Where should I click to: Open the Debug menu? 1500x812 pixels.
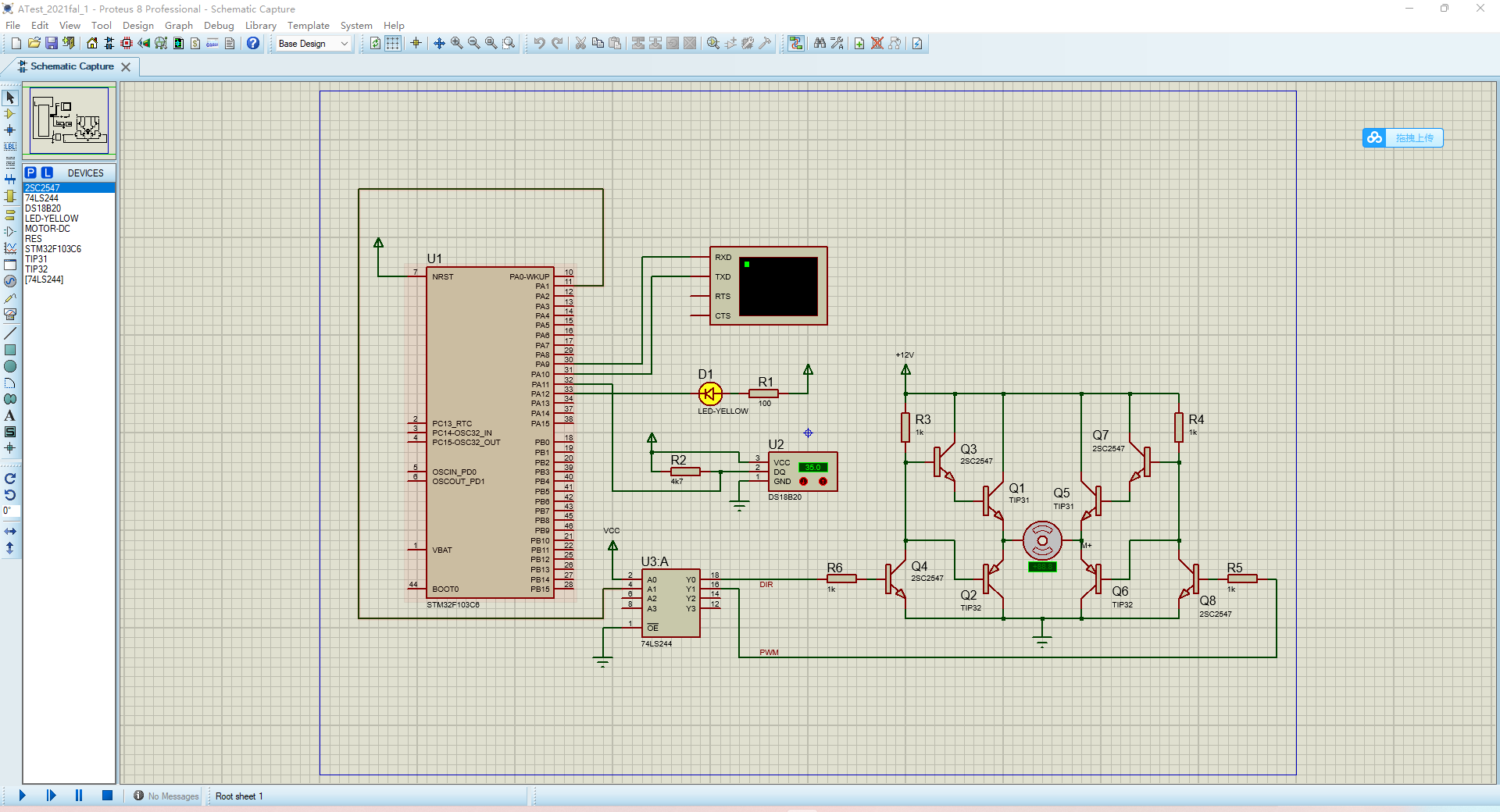[x=219, y=26]
